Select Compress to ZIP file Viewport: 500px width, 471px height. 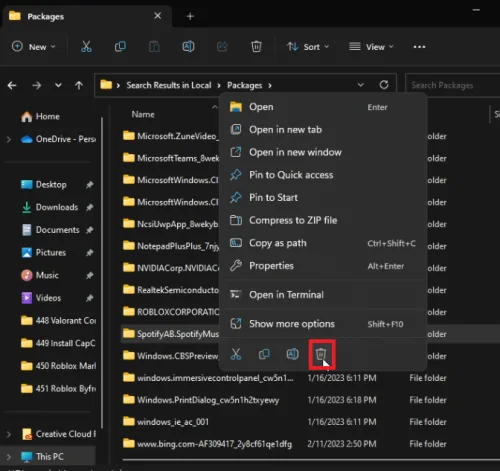(x=323, y=220)
